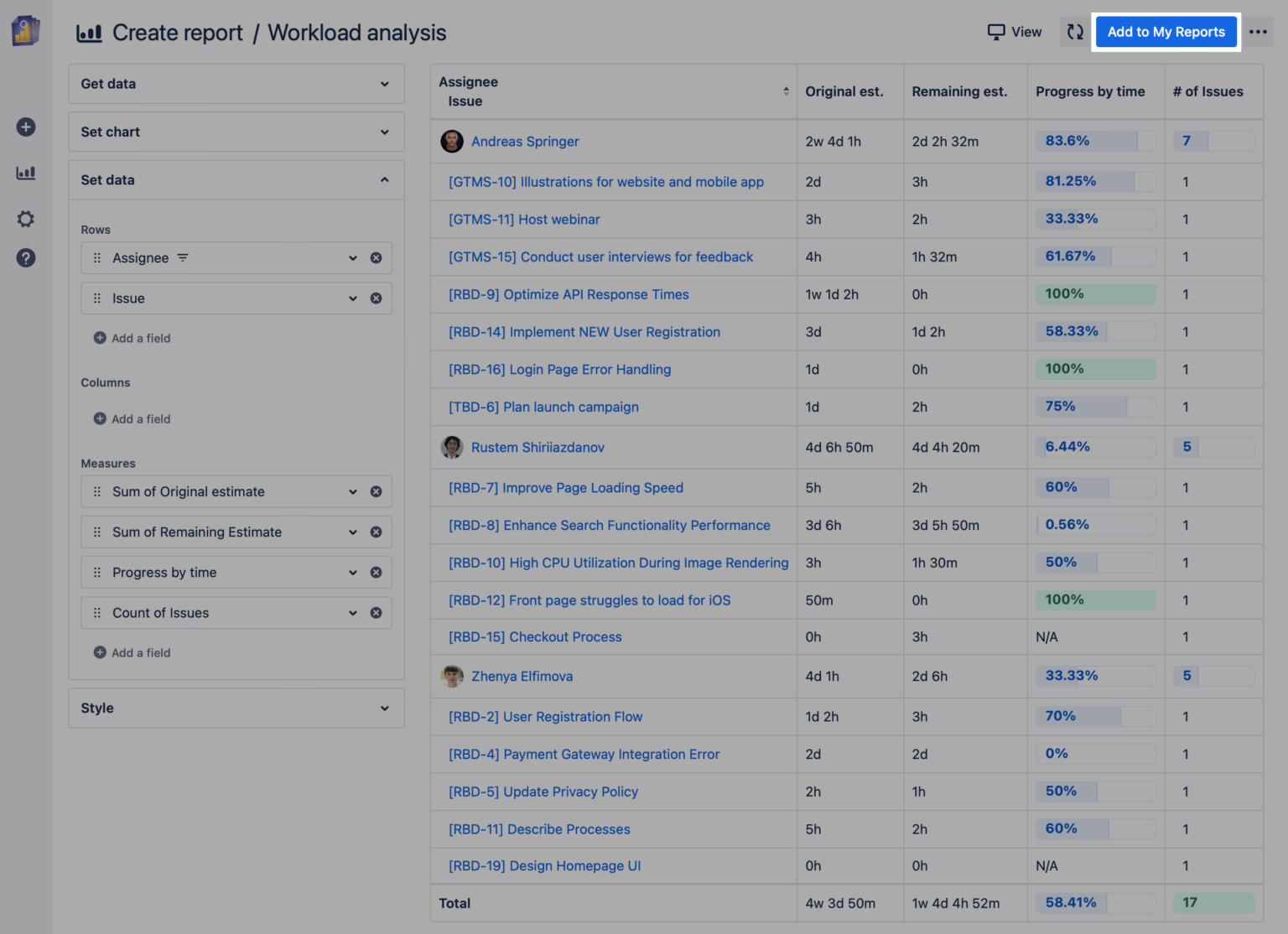Open the Andreas Springer assignee link
This screenshot has height=934, width=1288.
tap(525, 142)
